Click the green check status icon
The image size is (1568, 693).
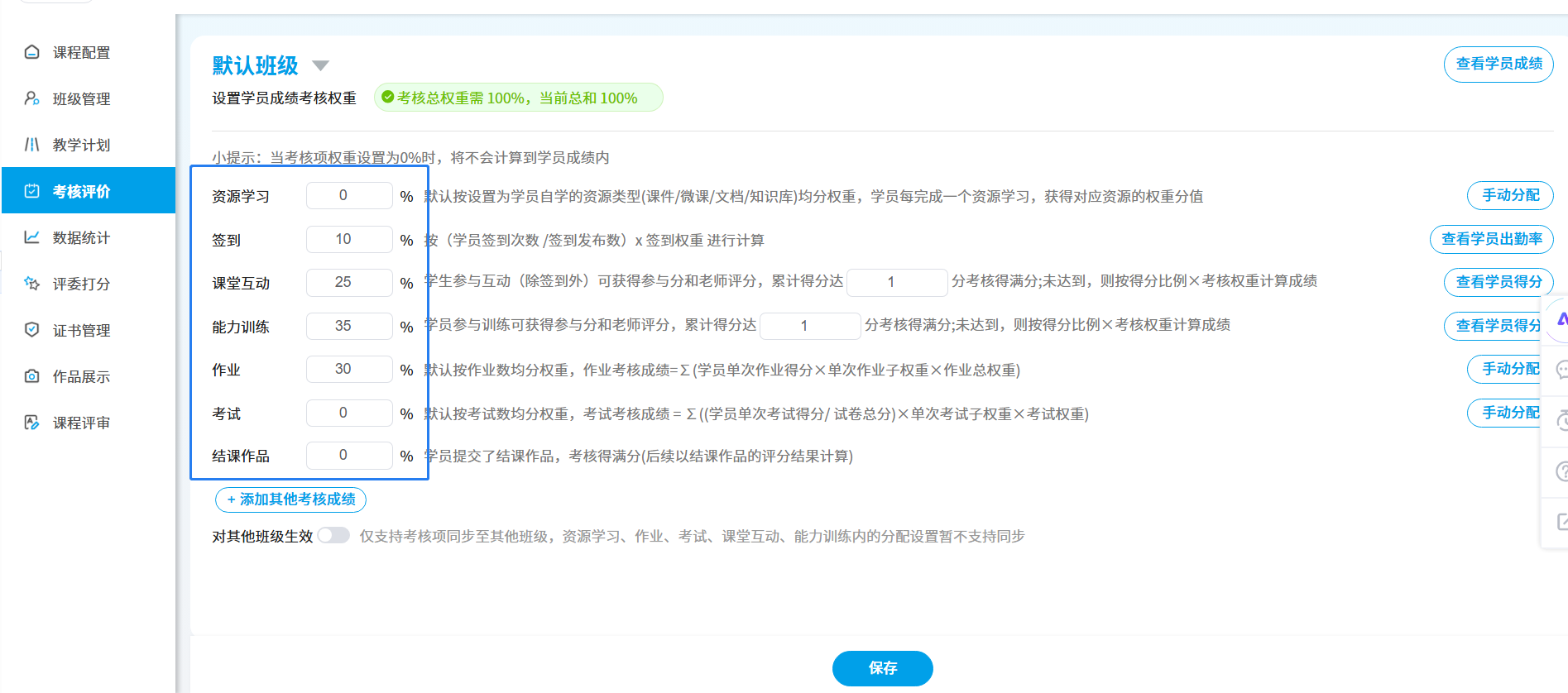(387, 98)
